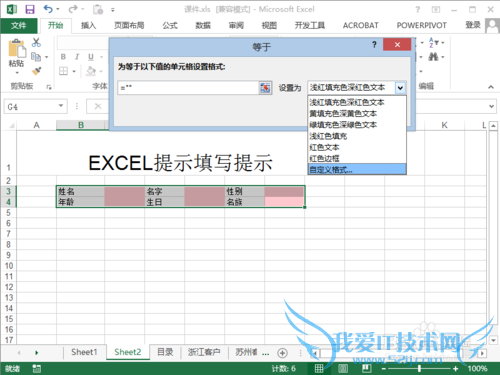Open the 文件 tab
Viewport: 500px width, 375px height.
coord(19,26)
